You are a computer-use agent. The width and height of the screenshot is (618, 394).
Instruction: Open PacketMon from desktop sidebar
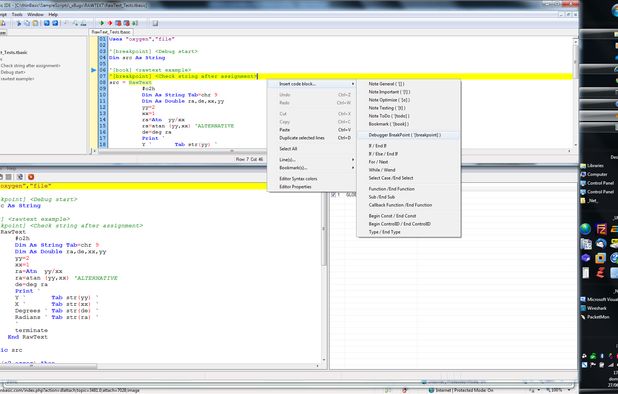[x=595, y=317]
